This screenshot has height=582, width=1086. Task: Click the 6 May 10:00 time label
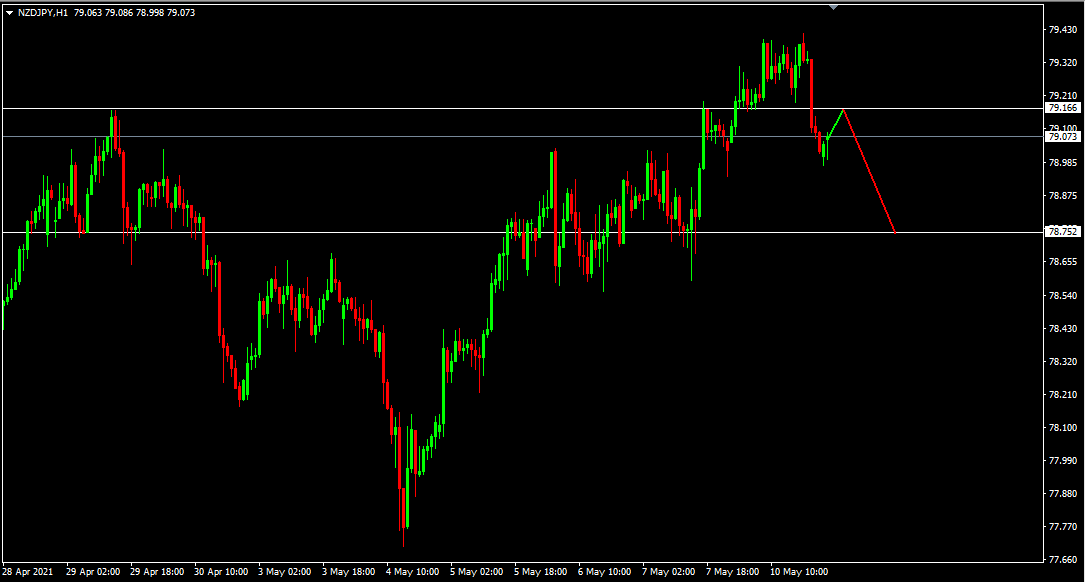(605, 572)
